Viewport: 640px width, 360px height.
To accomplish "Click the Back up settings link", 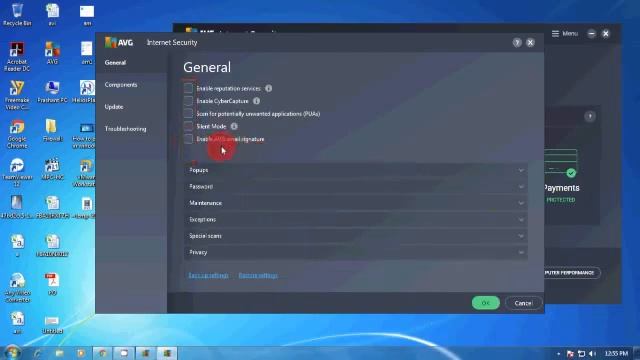I will 208,276.
